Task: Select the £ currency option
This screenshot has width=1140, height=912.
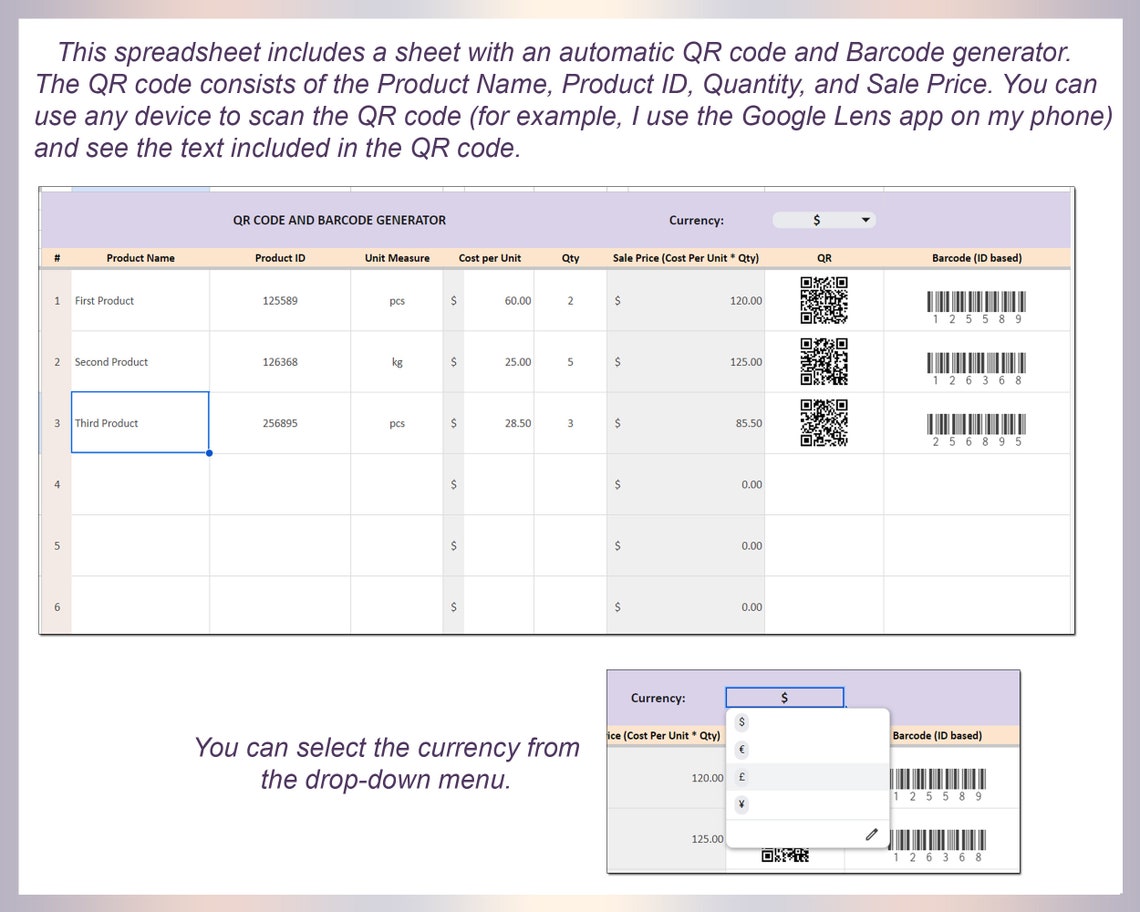Action: click(x=741, y=776)
